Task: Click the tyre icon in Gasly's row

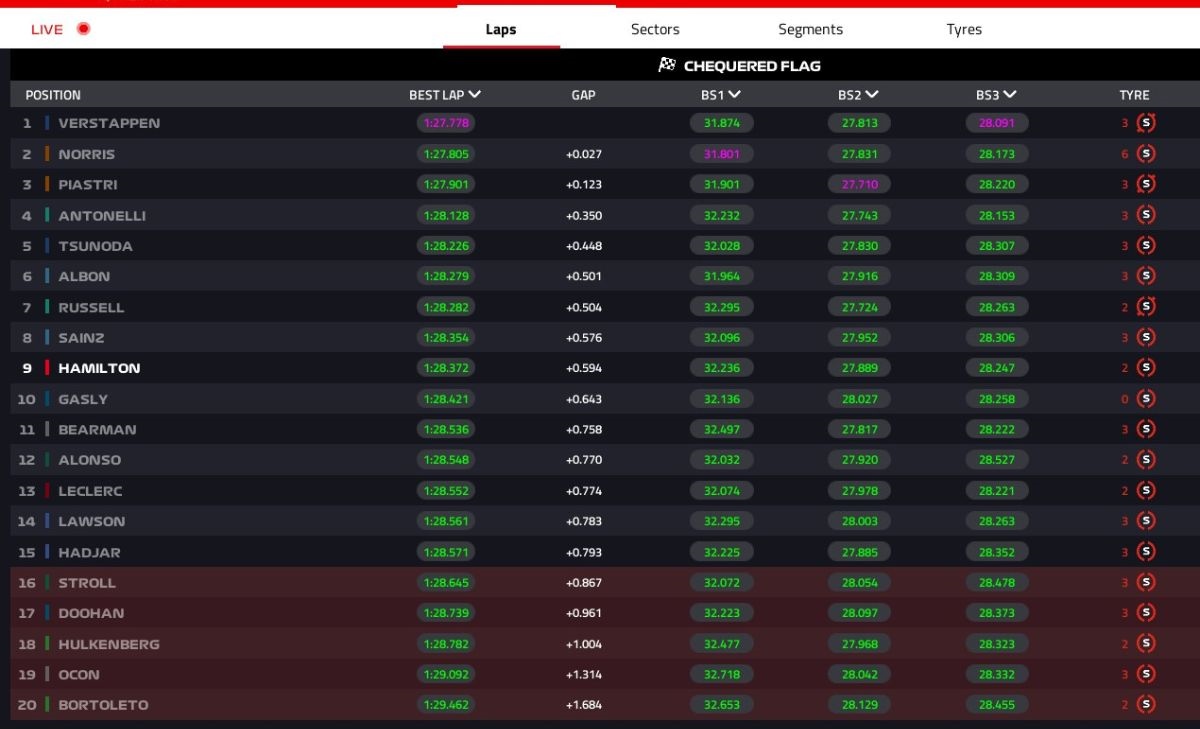Action: 1146,399
